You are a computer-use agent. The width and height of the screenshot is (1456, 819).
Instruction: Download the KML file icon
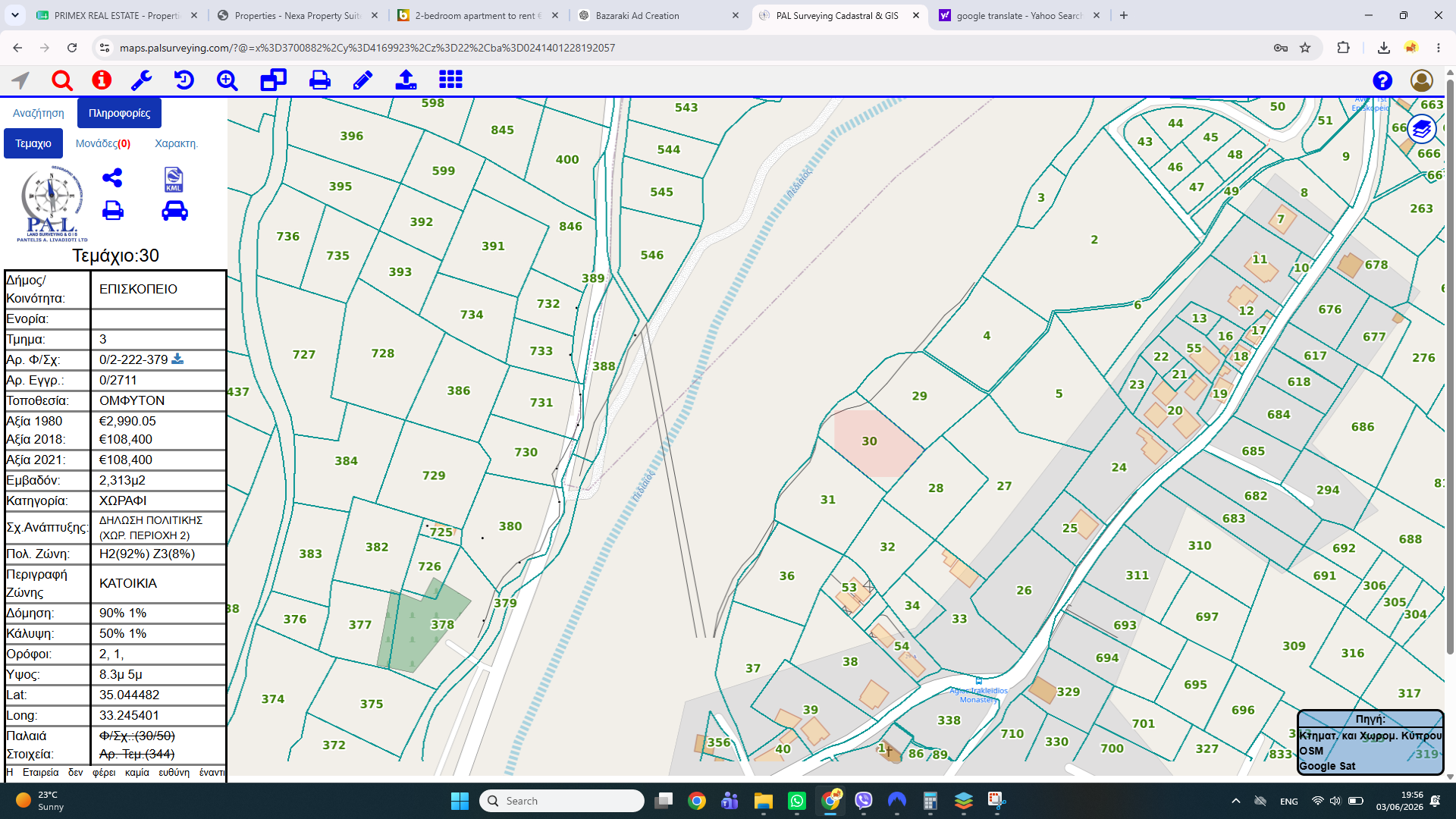coord(174,180)
